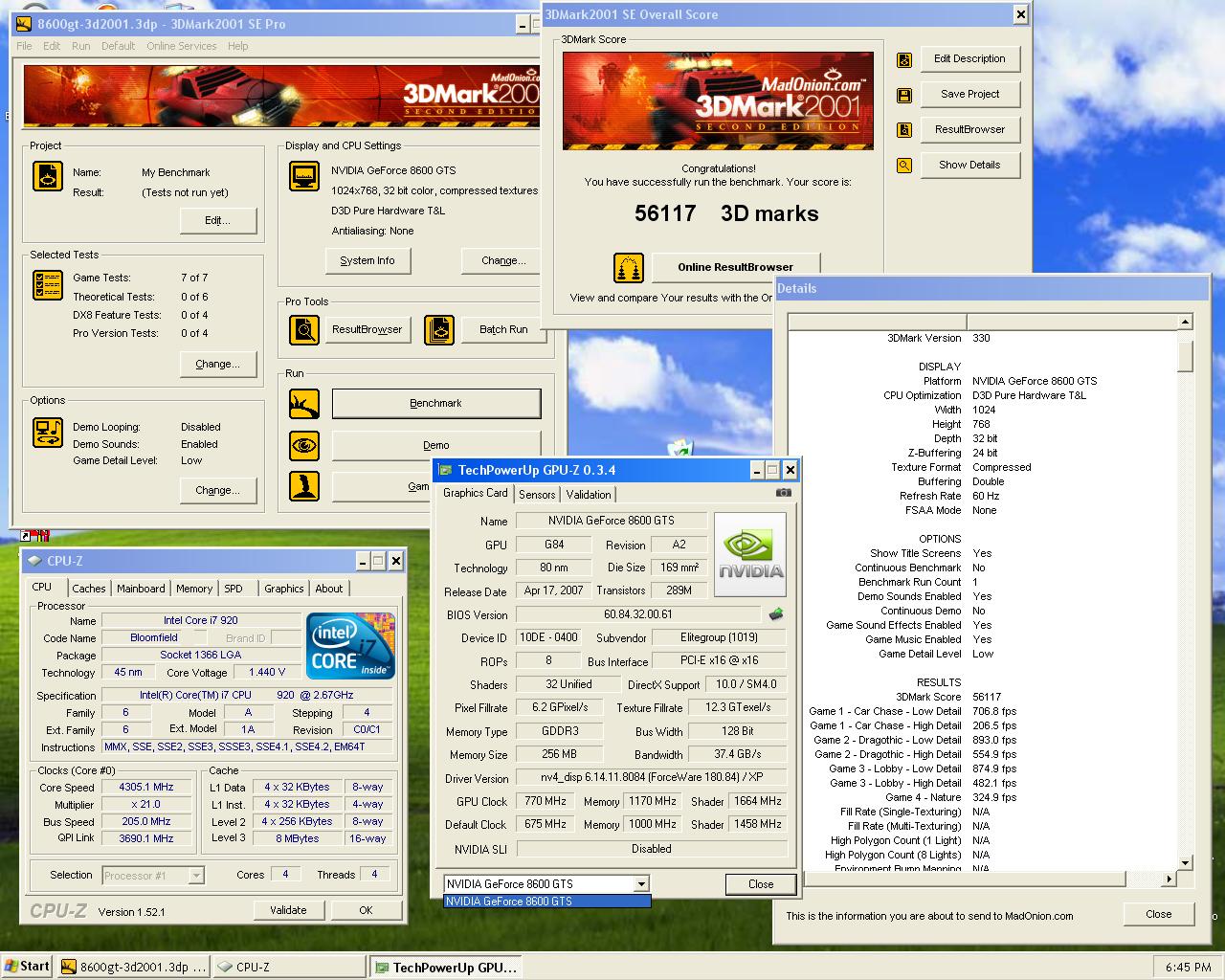Click Change... button under Options
This screenshot has width=1225, height=980.
click(x=218, y=490)
